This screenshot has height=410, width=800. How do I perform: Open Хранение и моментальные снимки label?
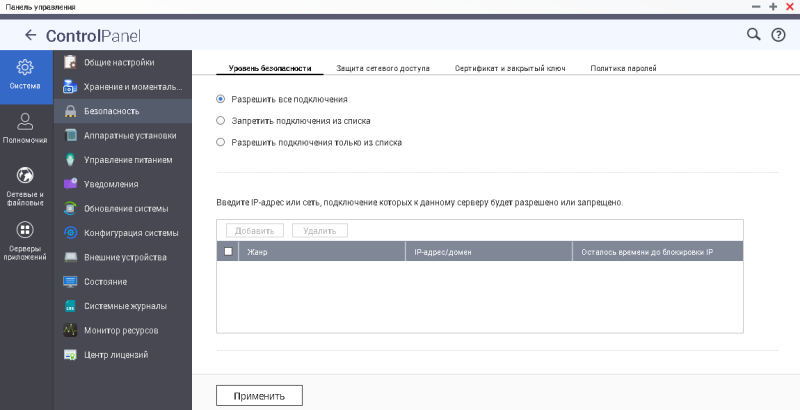click(x=133, y=87)
